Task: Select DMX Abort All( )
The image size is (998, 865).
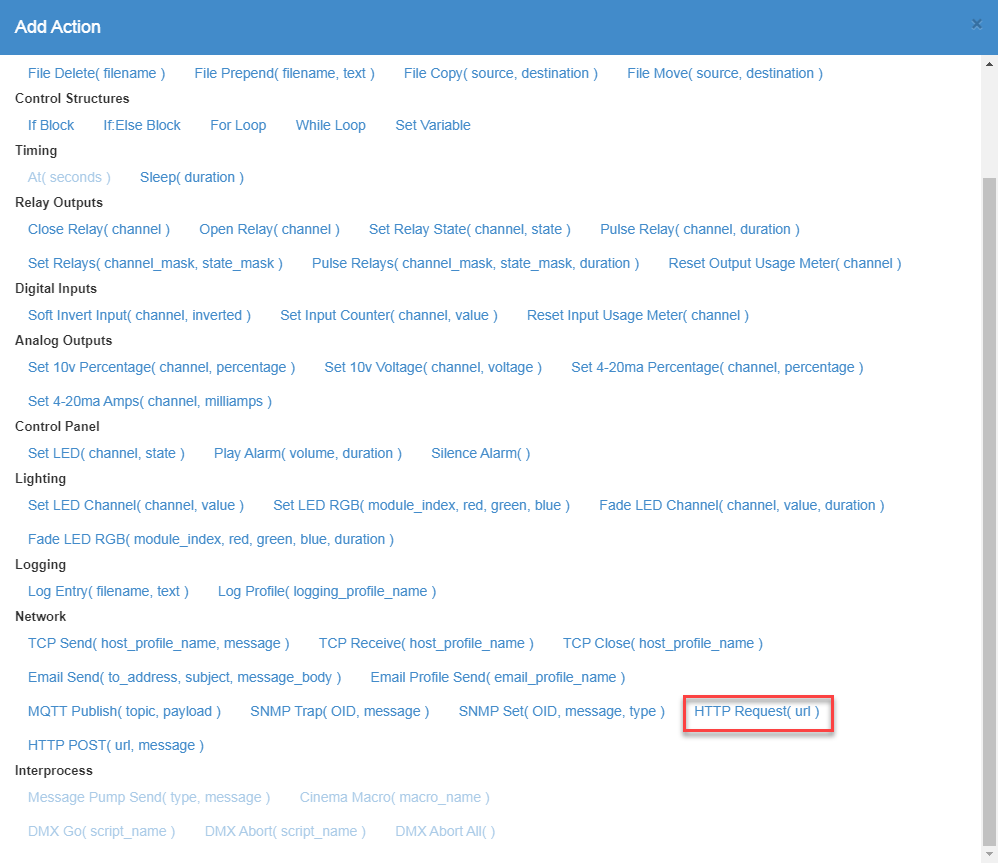Action: click(x=445, y=832)
